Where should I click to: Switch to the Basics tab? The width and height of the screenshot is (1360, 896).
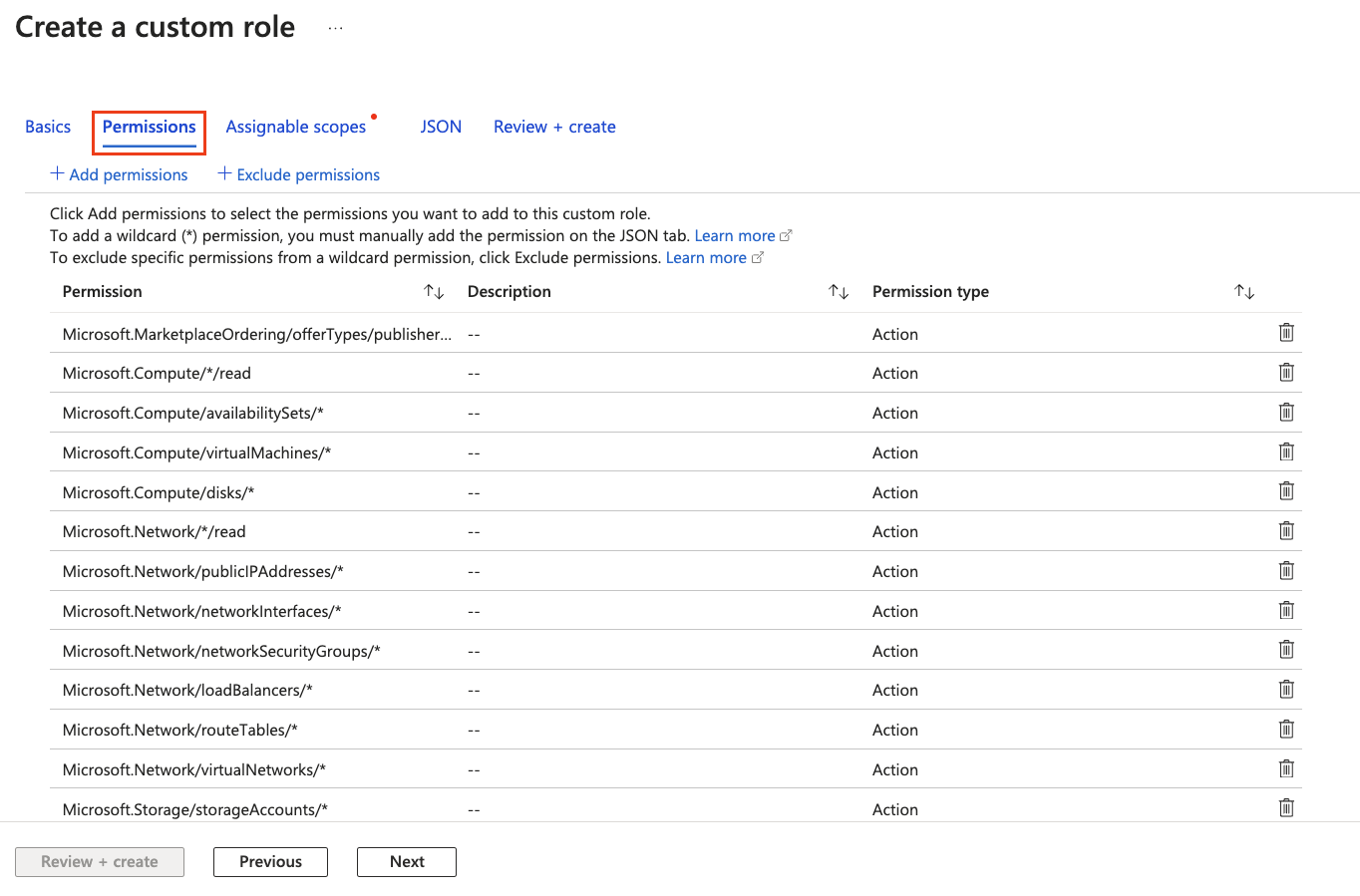pos(48,127)
